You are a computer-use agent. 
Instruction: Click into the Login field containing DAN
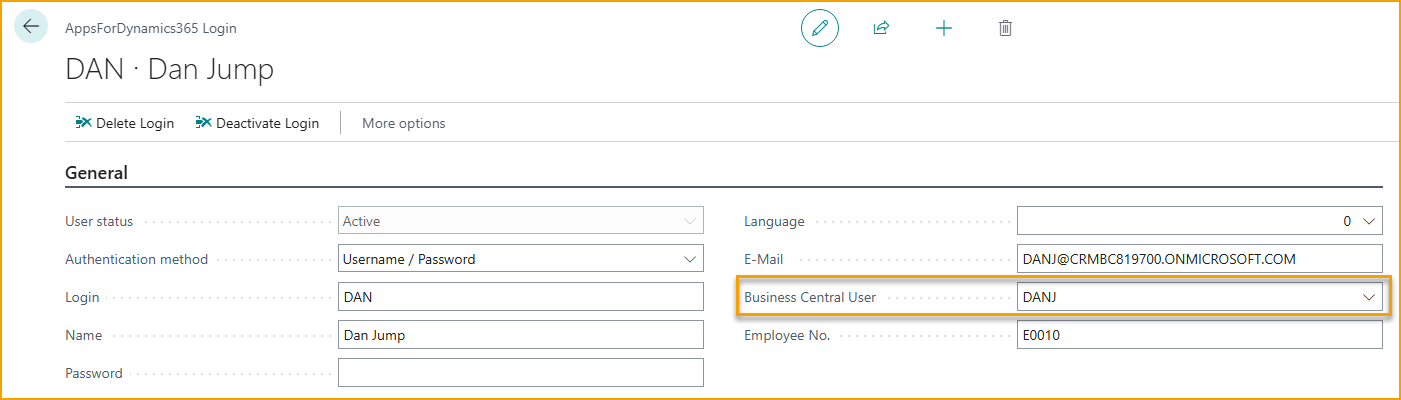point(520,297)
